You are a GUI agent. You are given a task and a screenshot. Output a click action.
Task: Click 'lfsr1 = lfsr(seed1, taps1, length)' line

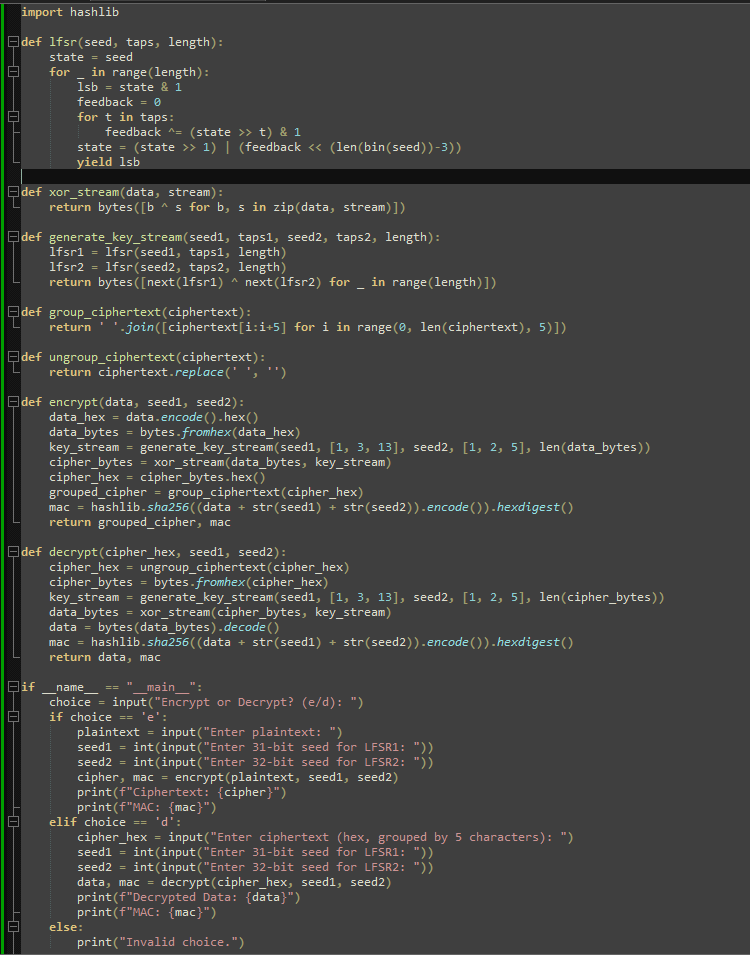pyautogui.click(x=168, y=252)
